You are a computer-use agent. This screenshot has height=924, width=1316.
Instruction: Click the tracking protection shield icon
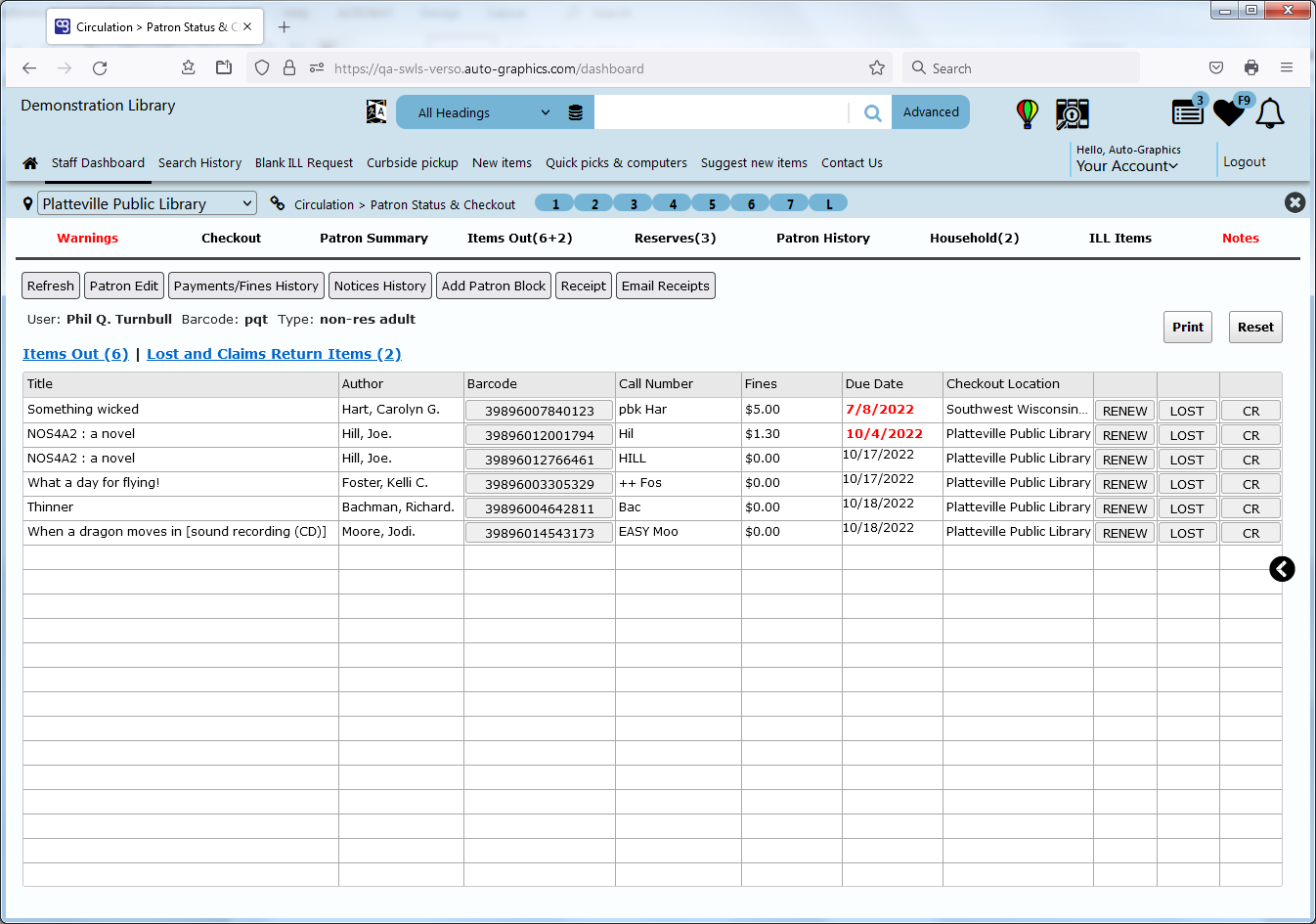pos(262,68)
